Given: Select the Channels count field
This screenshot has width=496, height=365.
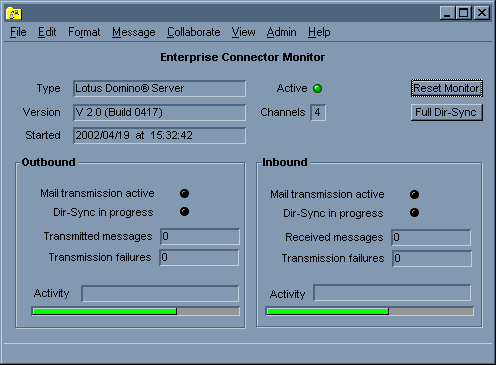Looking at the screenshot, I should point(318,112).
